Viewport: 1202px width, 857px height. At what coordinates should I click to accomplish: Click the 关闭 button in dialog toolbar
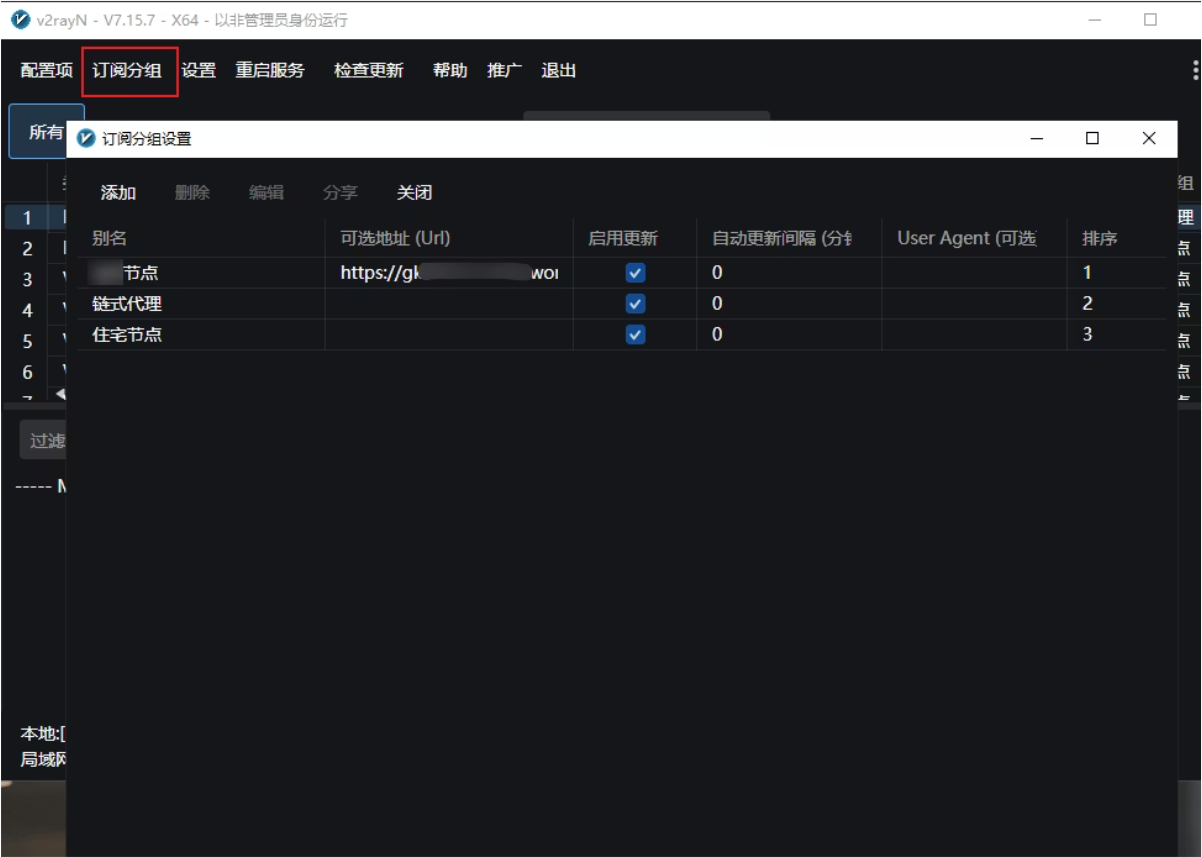click(414, 193)
